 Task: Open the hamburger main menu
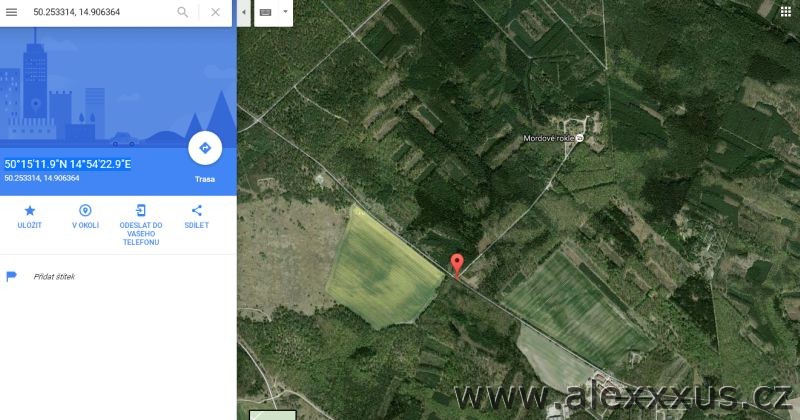coord(11,12)
